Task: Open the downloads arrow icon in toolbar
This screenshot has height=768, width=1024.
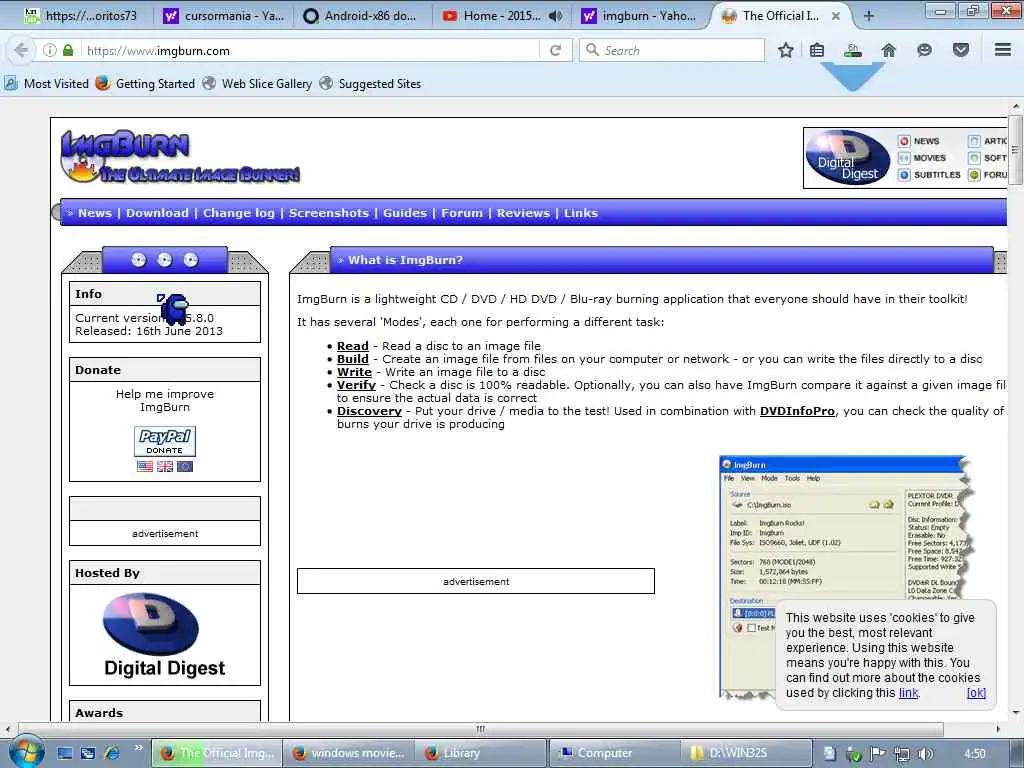Action: [852, 50]
